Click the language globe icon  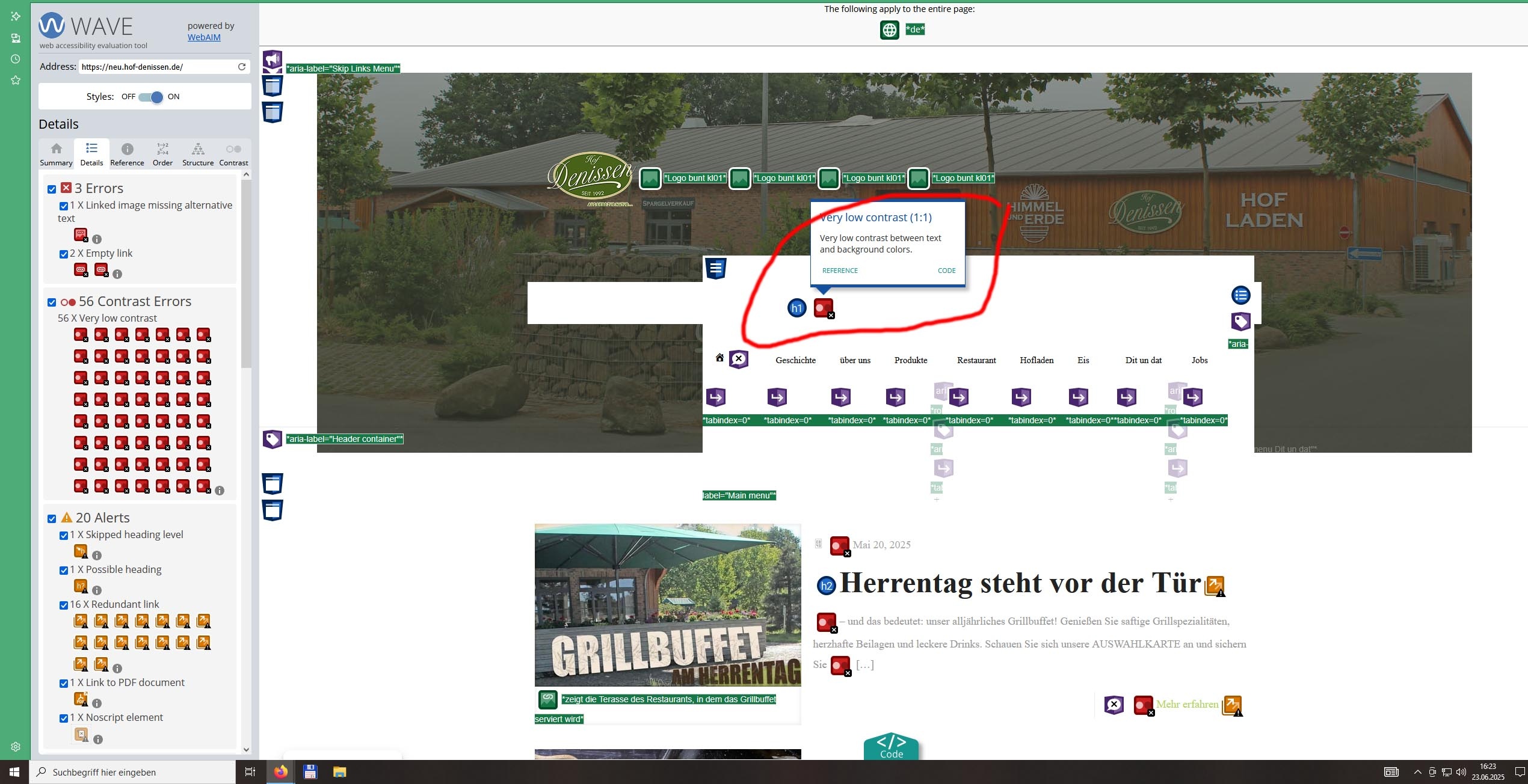click(x=889, y=29)
